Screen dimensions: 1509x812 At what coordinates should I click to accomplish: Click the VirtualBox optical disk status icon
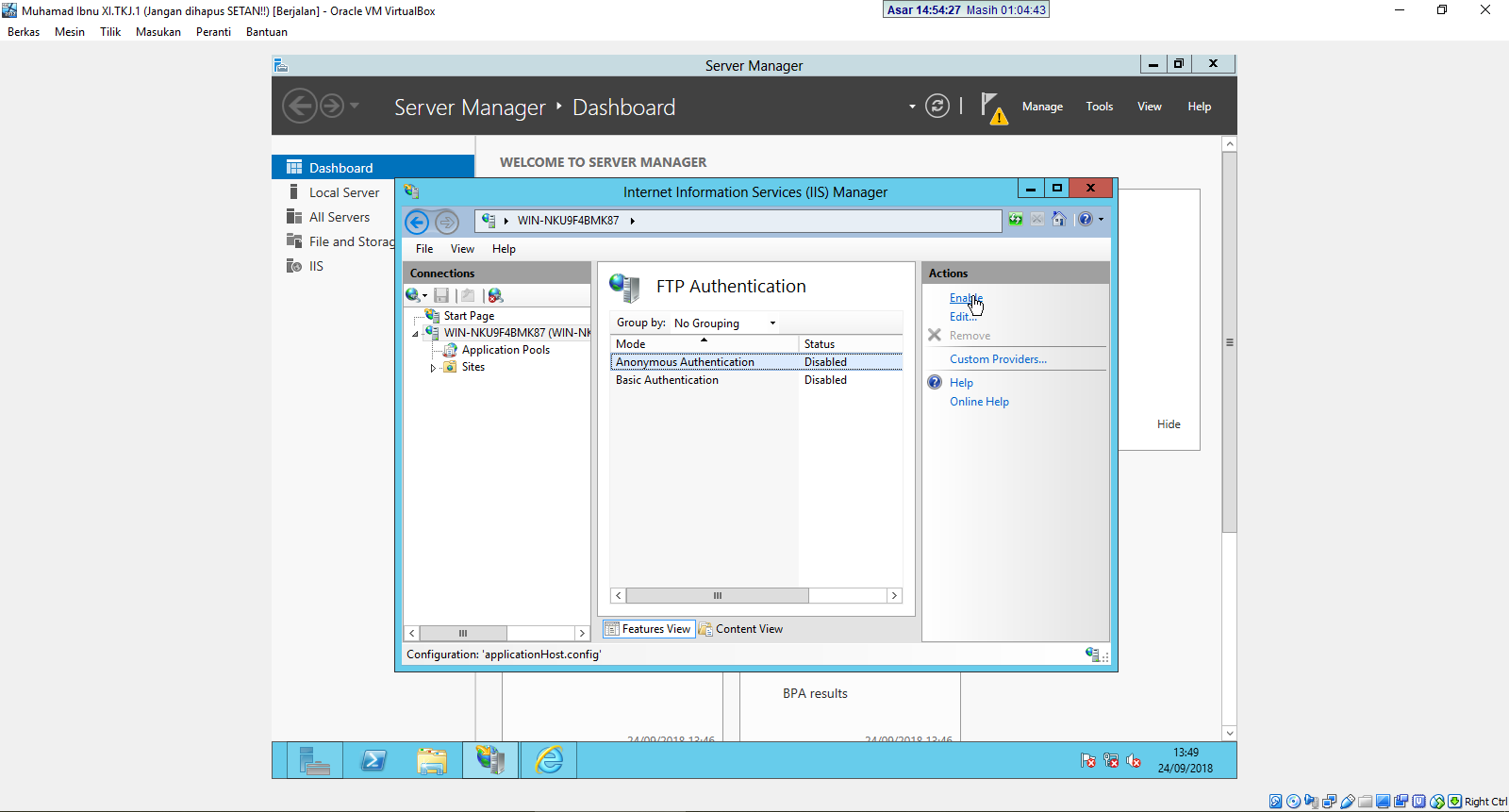(1294, 802)
